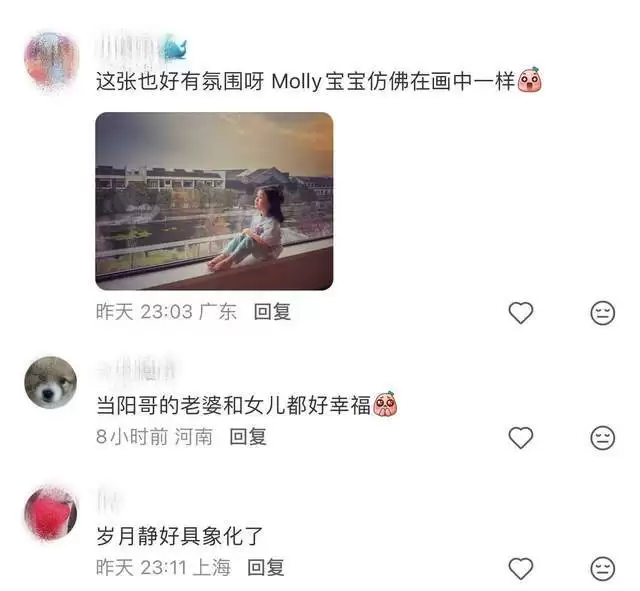Viewport: 640px width, 591px height.
Task: Select comment text 当阳哥的老婆和女儿都好幸福
Action: click(x=233, y=406)
